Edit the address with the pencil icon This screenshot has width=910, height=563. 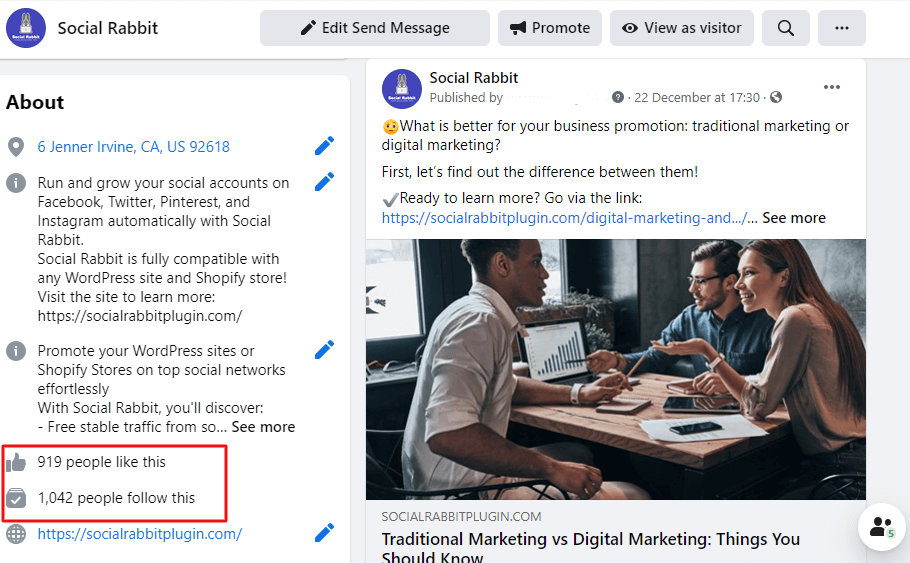(324, 146)
